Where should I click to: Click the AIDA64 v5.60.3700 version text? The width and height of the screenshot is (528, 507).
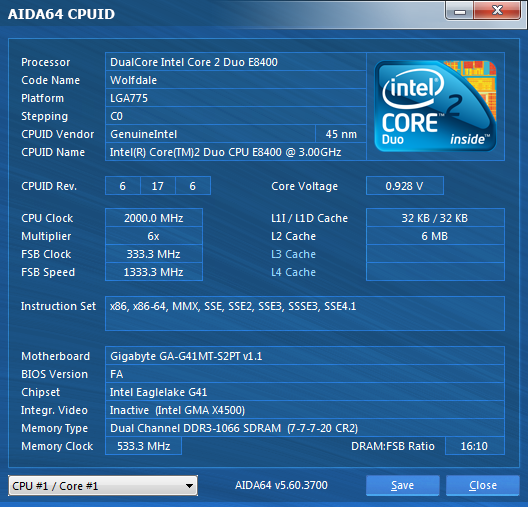[x=281, y=485]
